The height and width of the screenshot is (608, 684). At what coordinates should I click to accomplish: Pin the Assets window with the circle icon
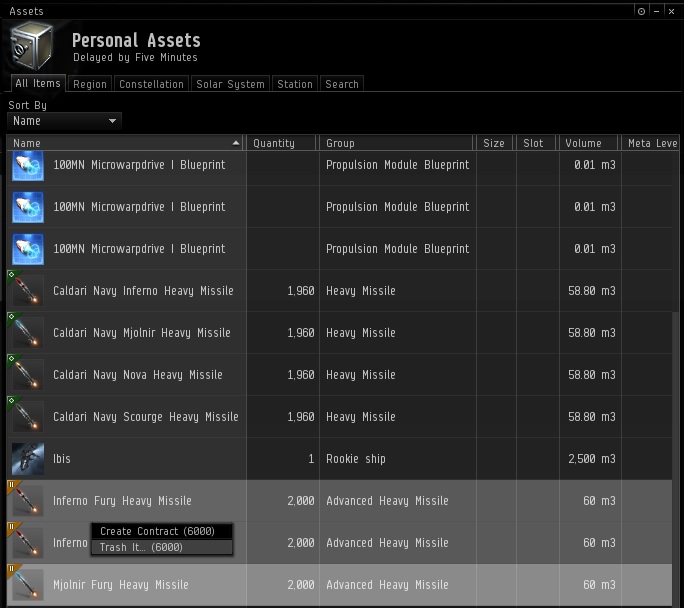(x=641, y=11)
